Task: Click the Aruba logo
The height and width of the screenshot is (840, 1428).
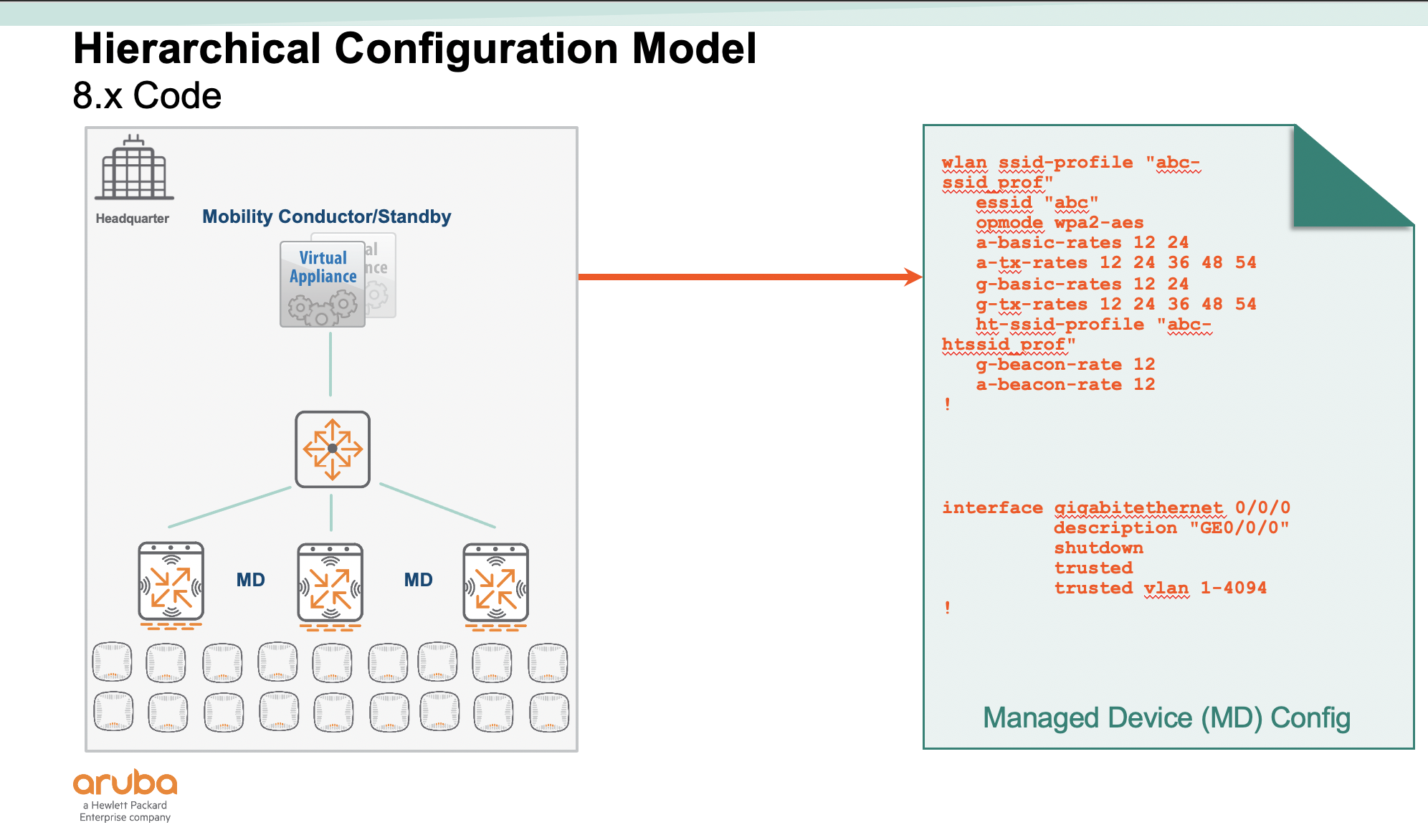Action: pyautogui.click(x=125, y=783)
